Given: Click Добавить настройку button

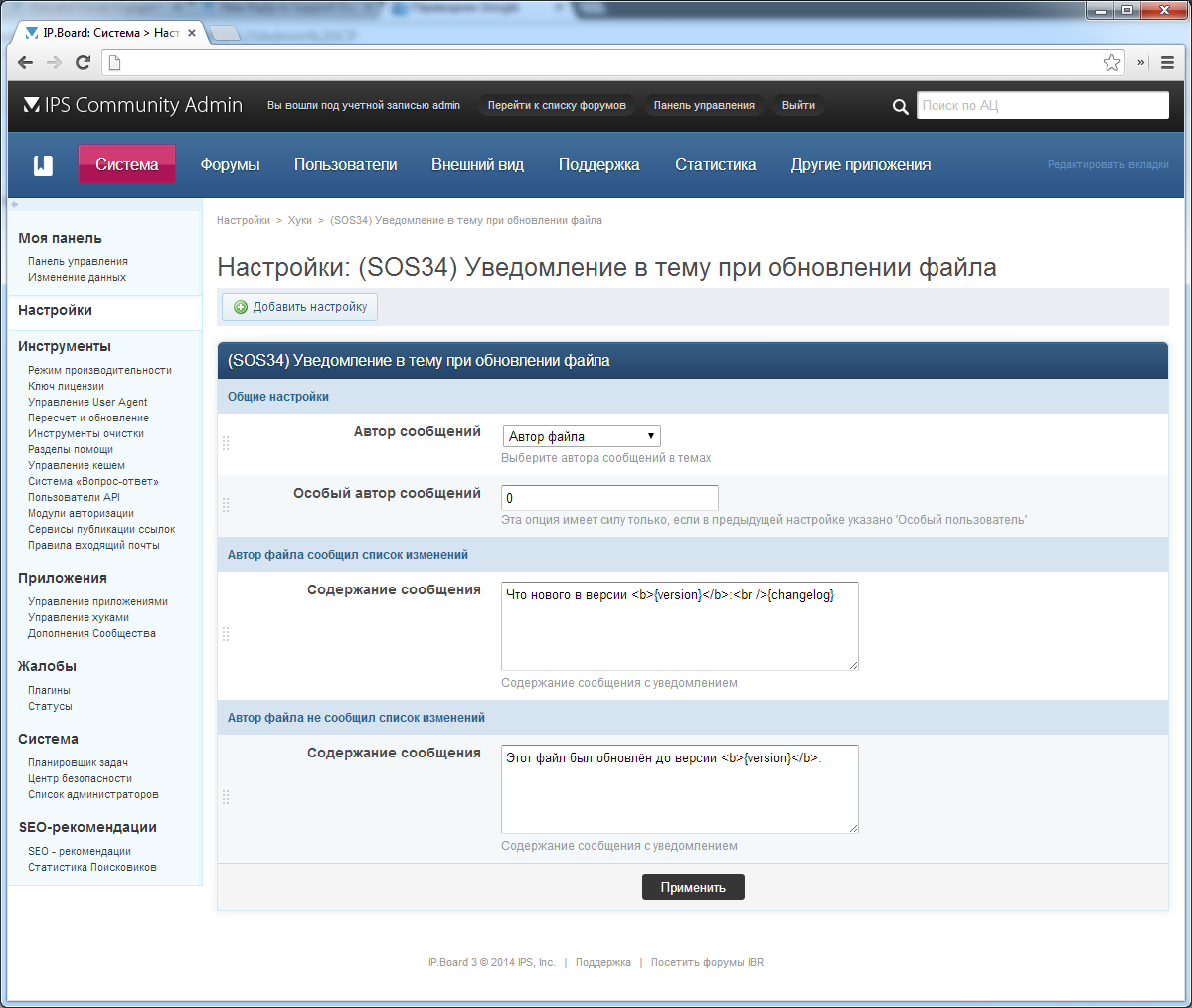Looking at the screenshot, I should tap(299, 307).
